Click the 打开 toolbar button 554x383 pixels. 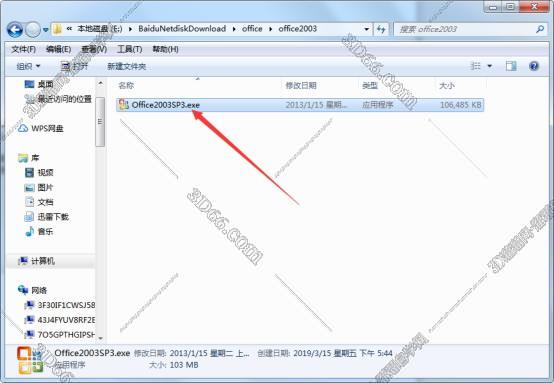[74, 66]
